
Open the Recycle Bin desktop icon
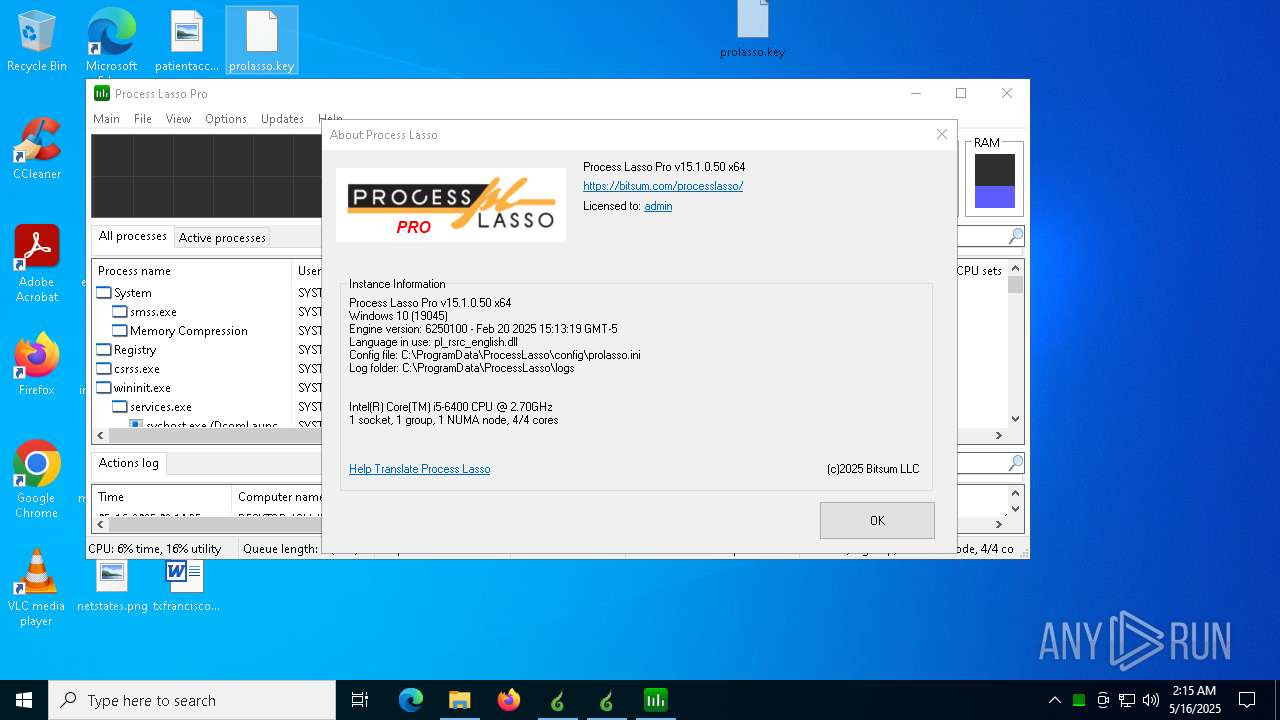(x=36, y=41)
